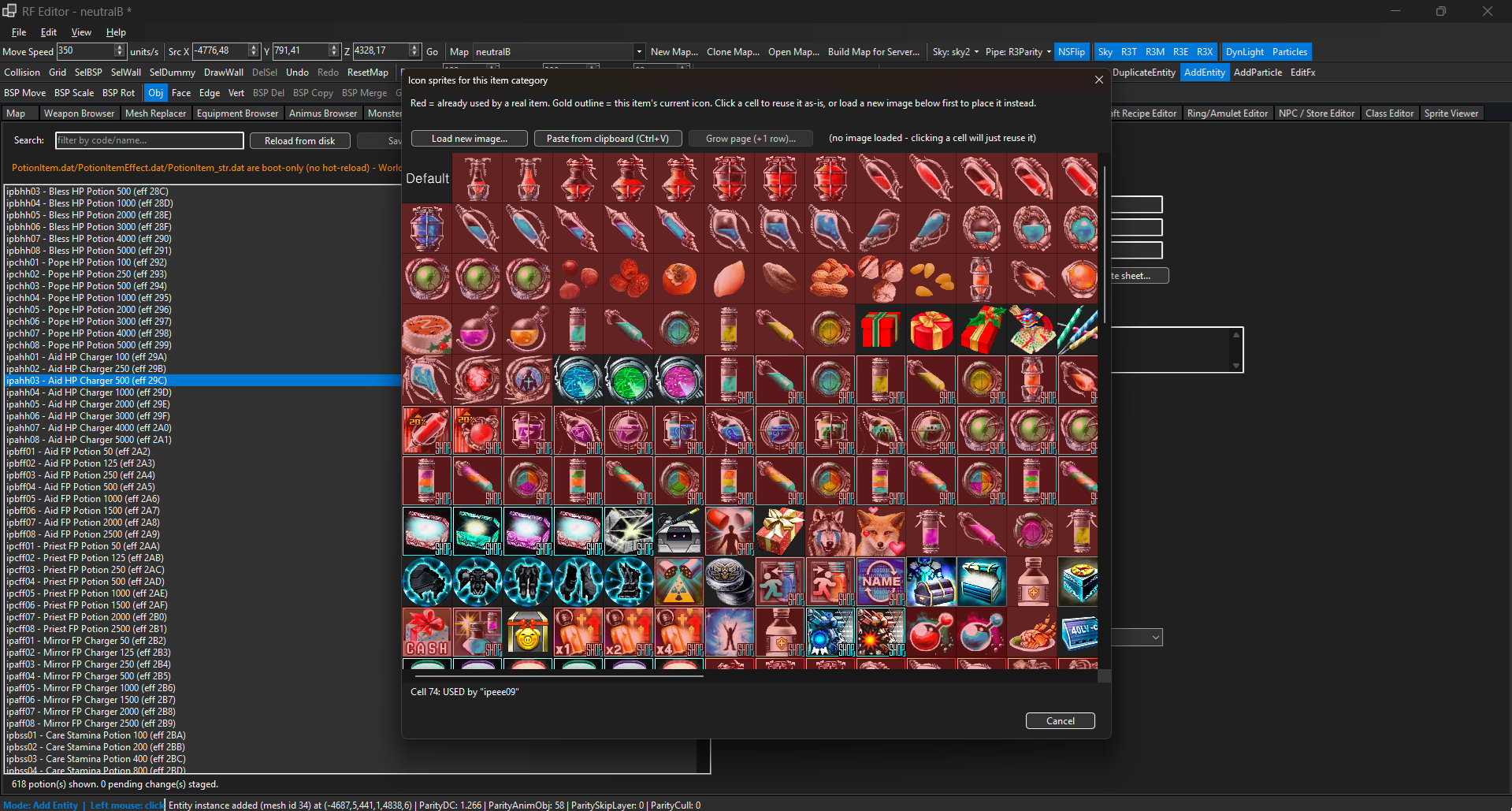Choose the x4 tombstone sprite
1512x811 pixels.
pyautogui.click(x=679, y=632)
